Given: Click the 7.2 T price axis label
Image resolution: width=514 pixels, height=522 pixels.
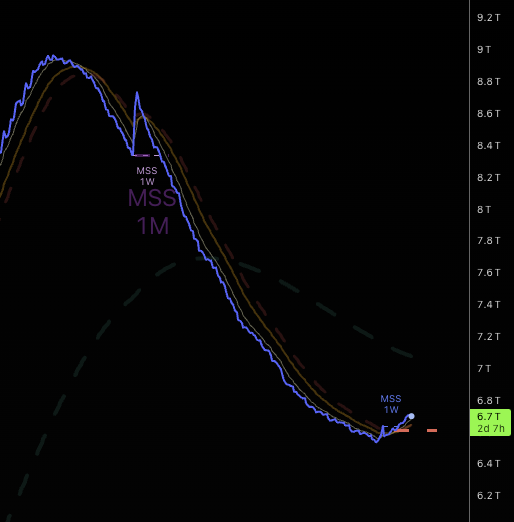Looking at the screenshot, I should 489,337.
